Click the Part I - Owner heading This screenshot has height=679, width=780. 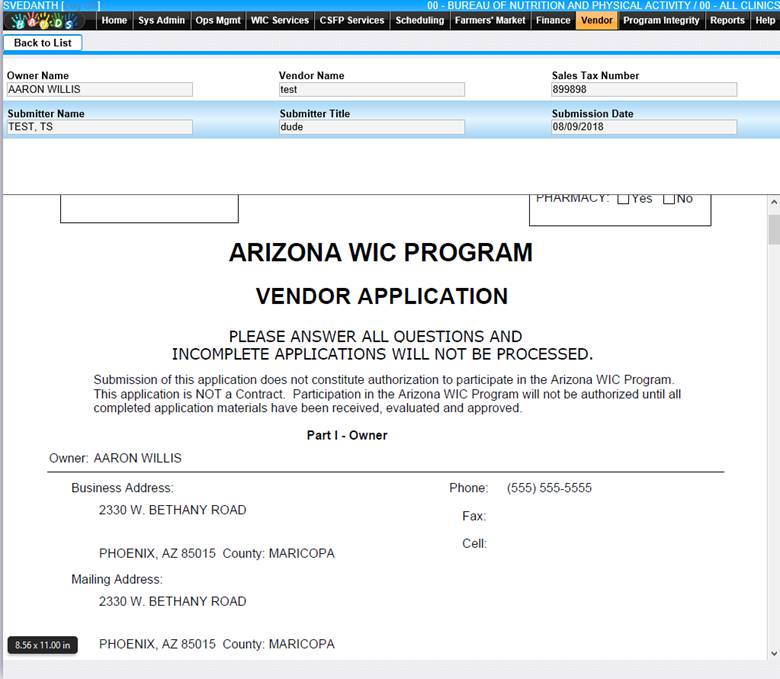pos(347,435)
